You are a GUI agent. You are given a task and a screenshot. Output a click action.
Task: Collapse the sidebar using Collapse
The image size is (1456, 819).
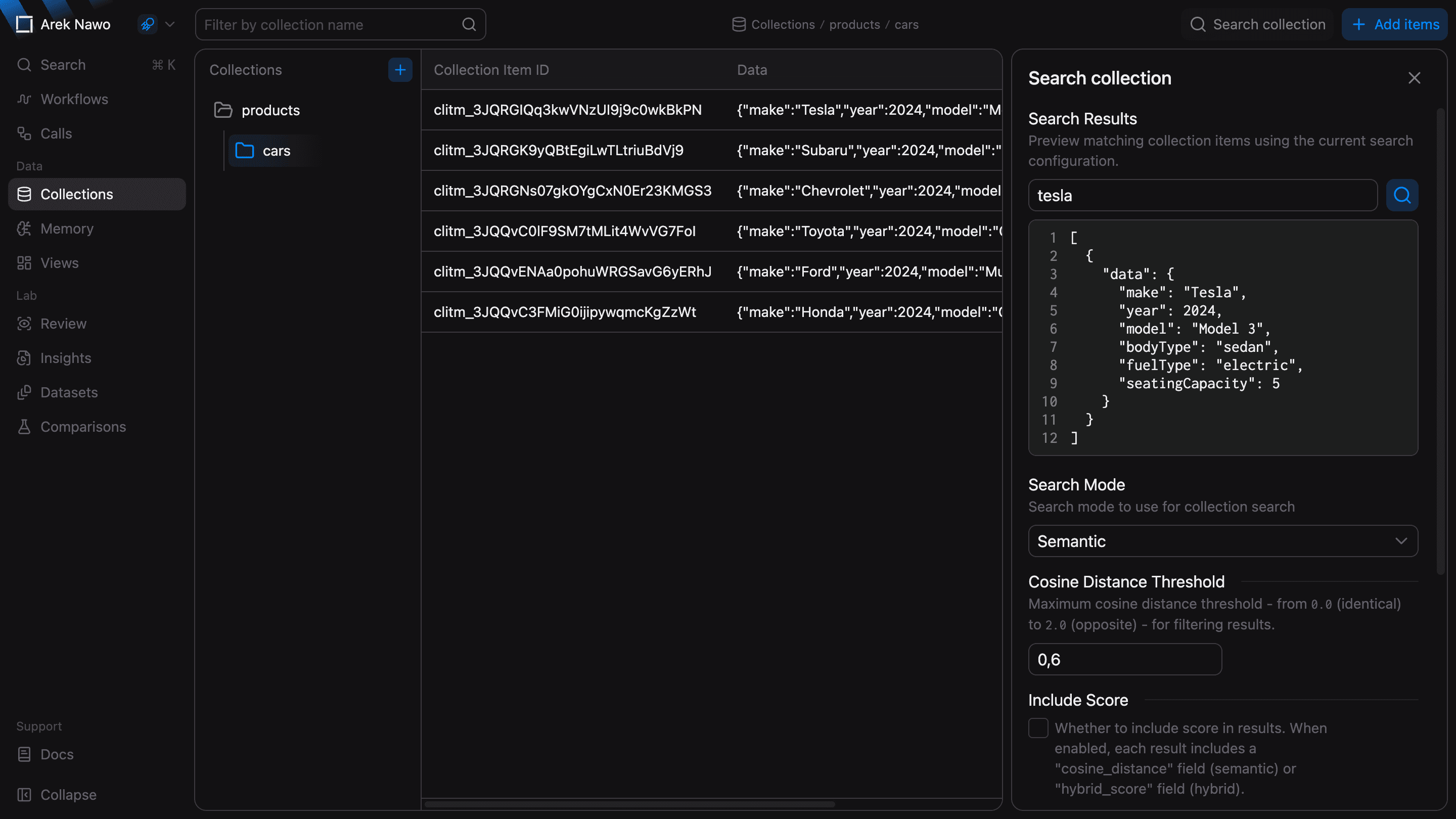[97, 795]
